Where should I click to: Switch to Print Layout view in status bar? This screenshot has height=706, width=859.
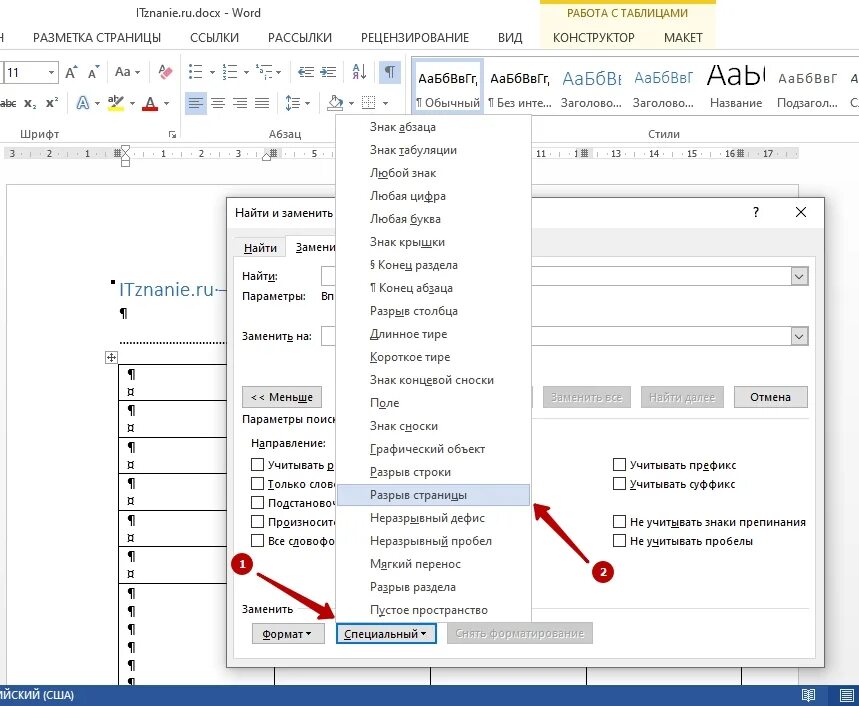coord(846,696)
